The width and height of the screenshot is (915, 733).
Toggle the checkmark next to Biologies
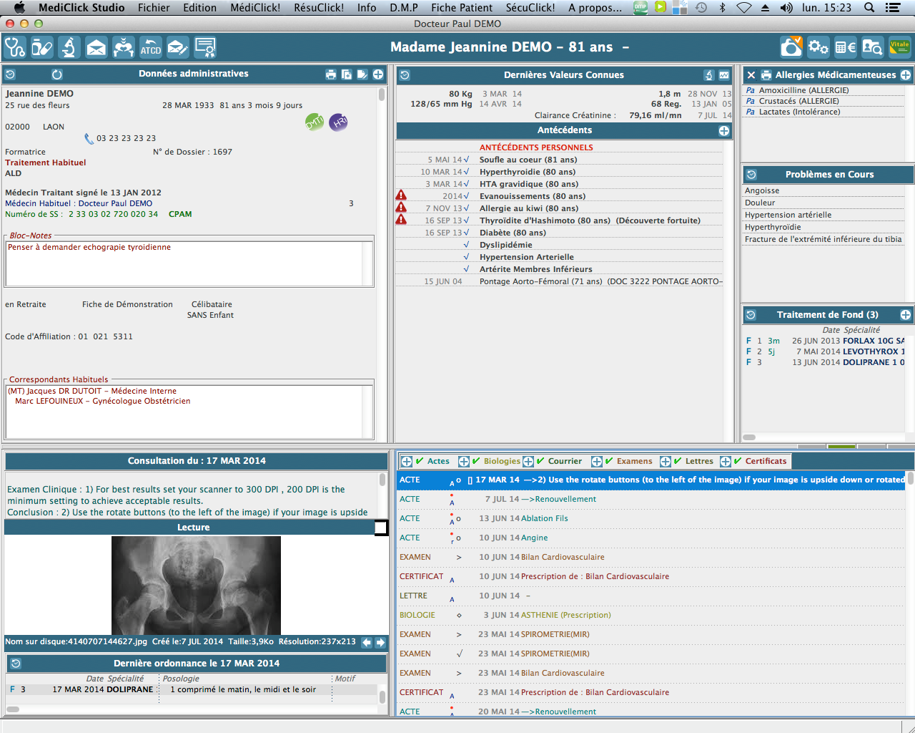[x=476, y=461]
